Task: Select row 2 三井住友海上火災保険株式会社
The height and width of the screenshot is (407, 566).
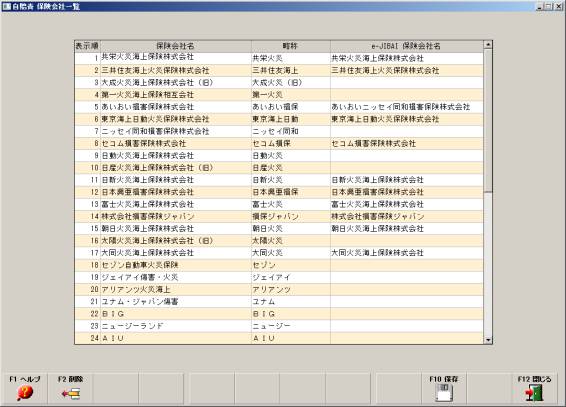Action: coord(175,70)
